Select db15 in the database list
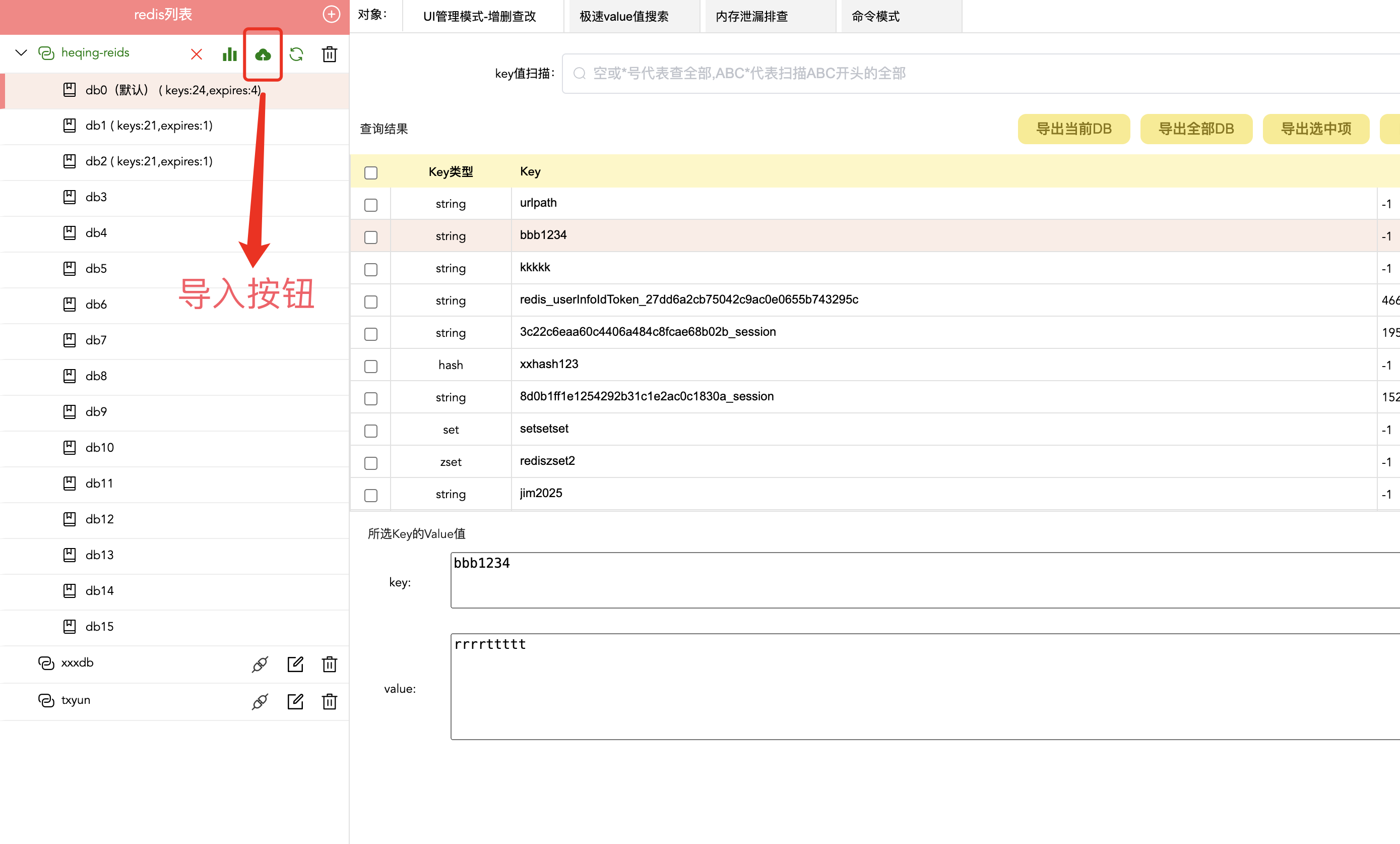This screenshot has height=844, width=1400. tap(99, 626)
